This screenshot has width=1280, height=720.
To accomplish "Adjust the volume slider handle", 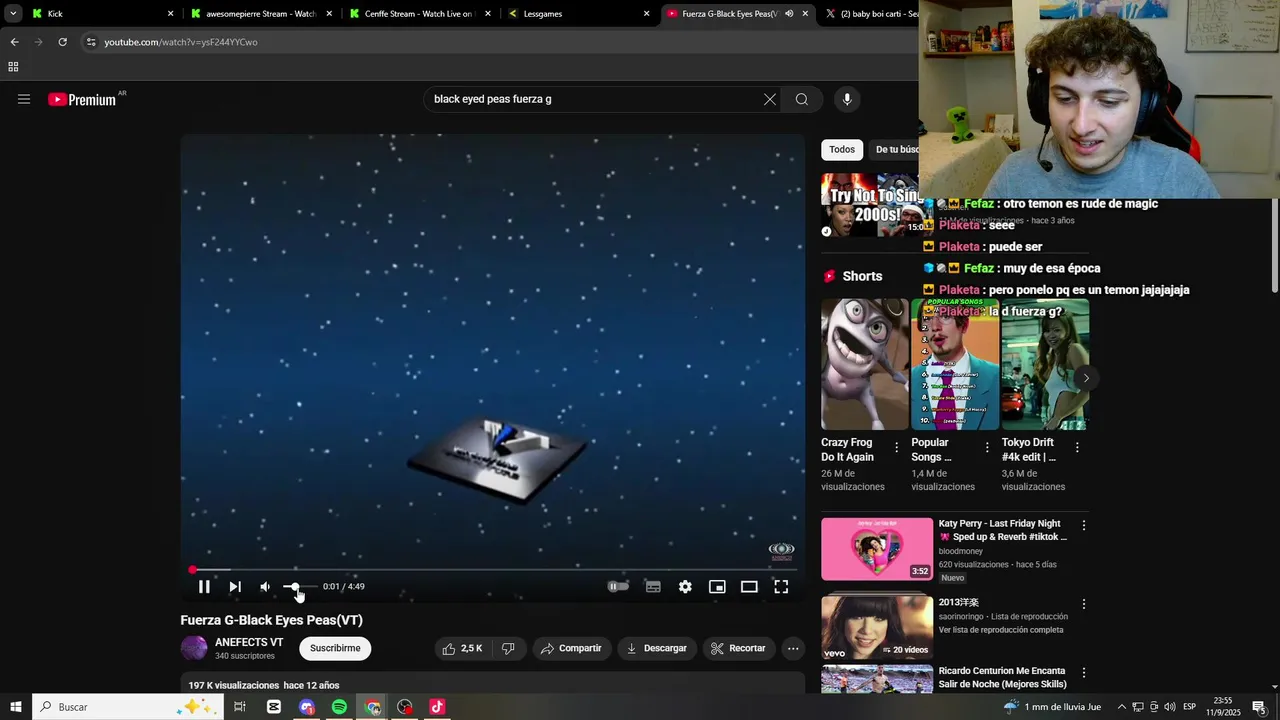I will (x=293, y=587).
